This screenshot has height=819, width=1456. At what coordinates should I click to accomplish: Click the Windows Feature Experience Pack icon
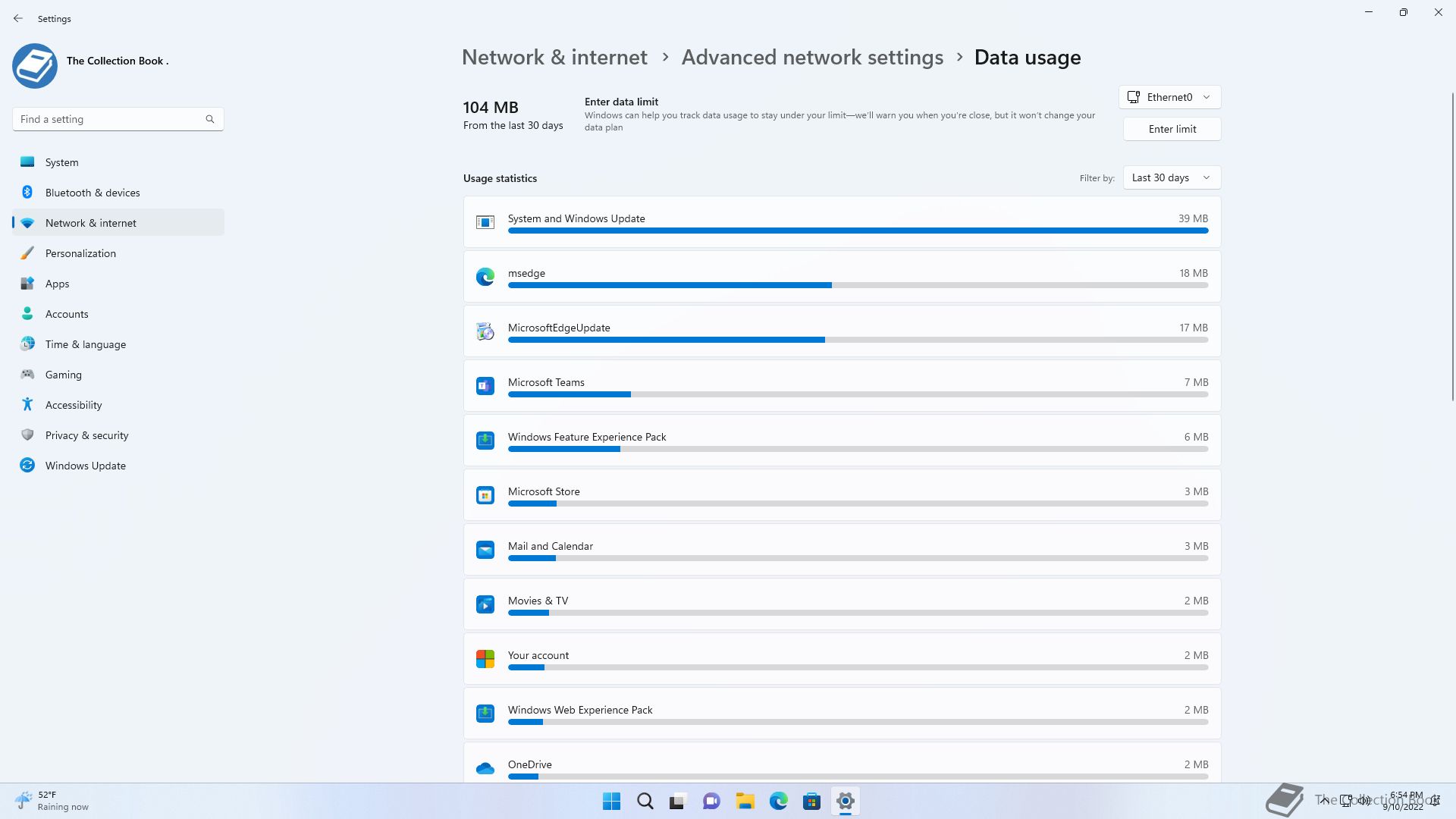[485, 441]
